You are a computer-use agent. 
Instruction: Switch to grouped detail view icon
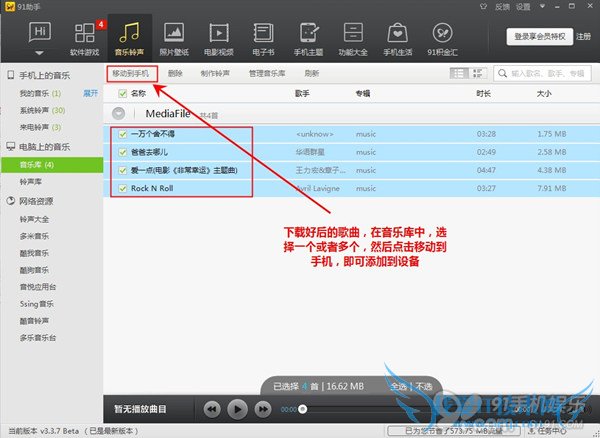pos(478,73)
